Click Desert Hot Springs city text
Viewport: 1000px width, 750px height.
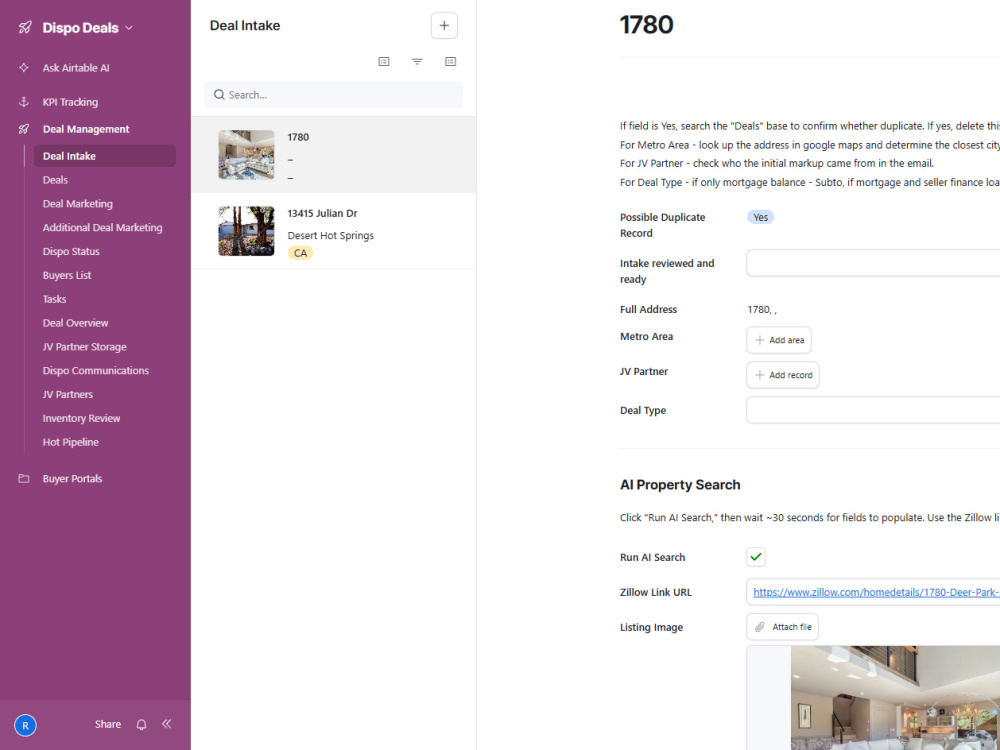click(330, 235)
